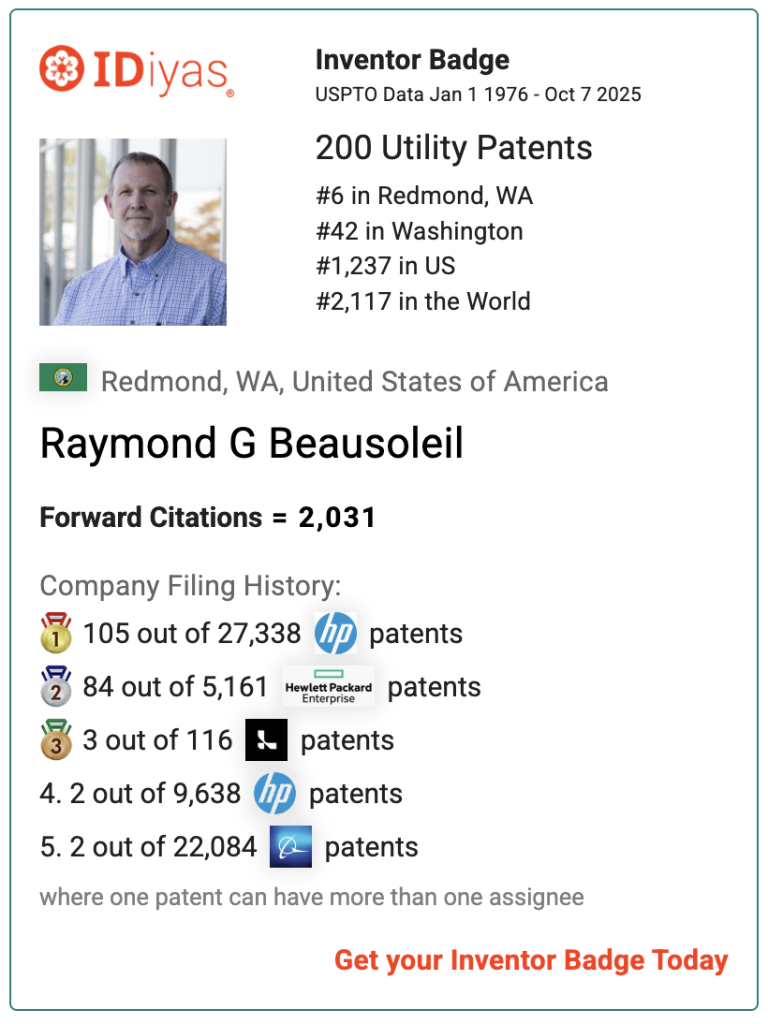Click the #2,117 in the World ranking
Viewport: 768px width, 1024px height.
(x=423, y=301)
